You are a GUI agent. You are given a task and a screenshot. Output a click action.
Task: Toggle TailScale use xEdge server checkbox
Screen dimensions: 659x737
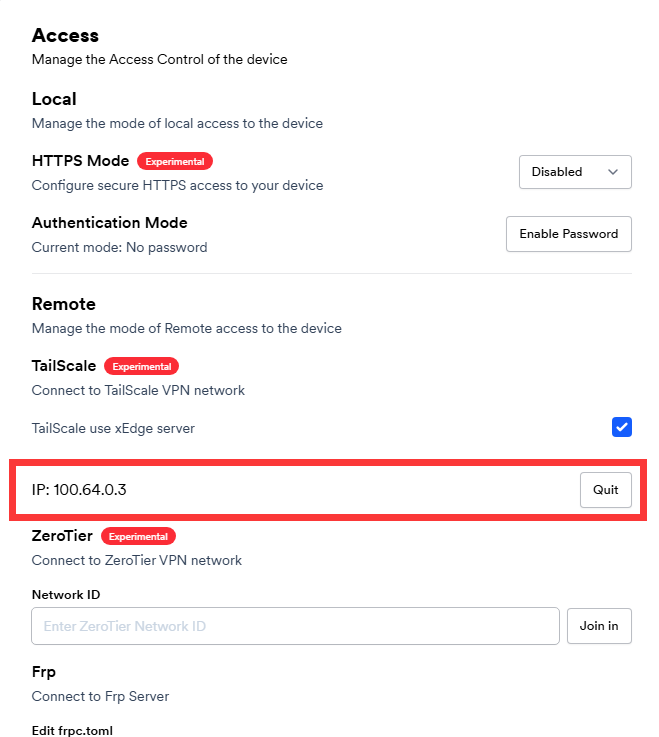tap(622, 428)
